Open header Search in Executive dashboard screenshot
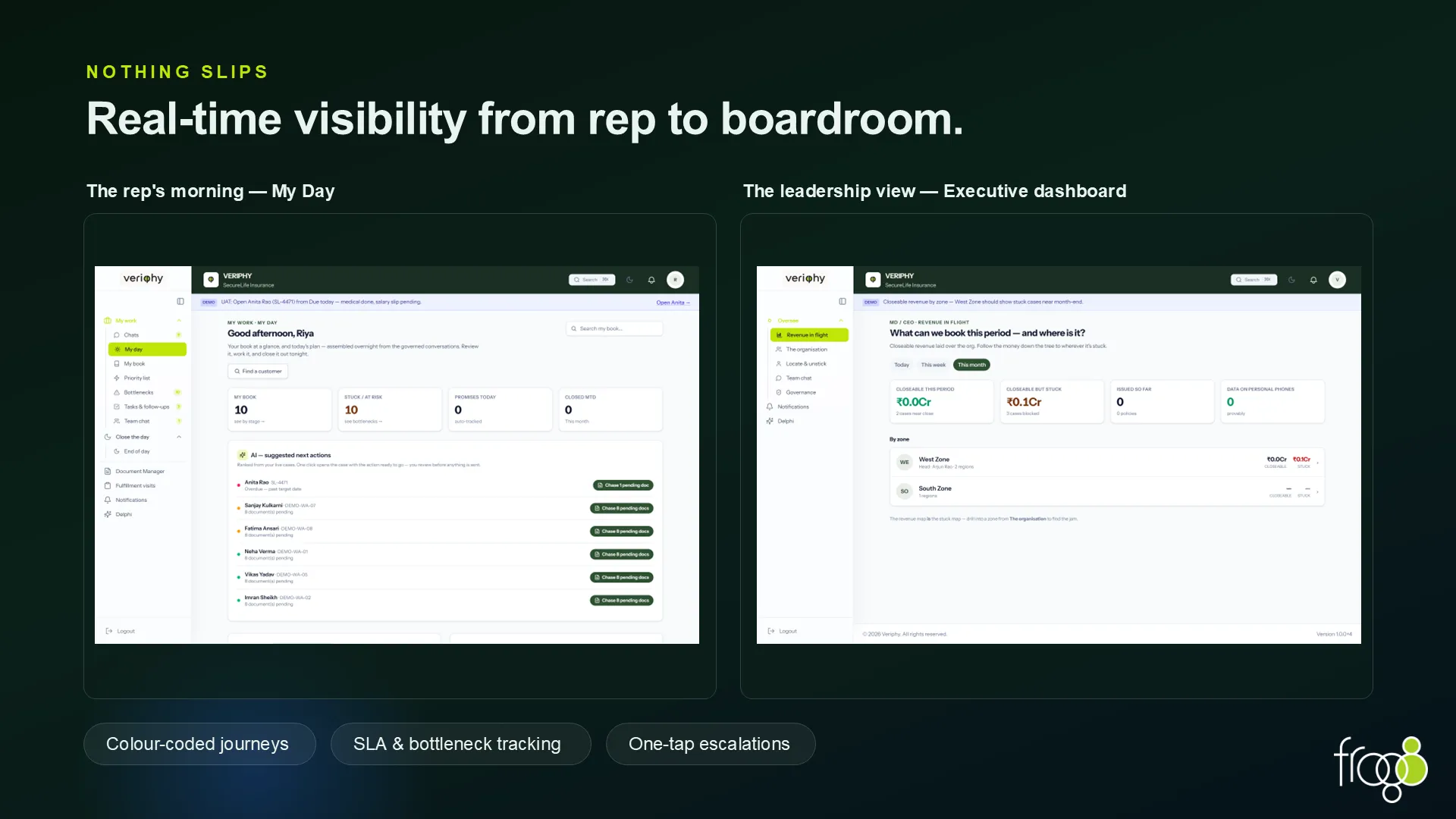 pyautogui.click(x=1254, y=280)
